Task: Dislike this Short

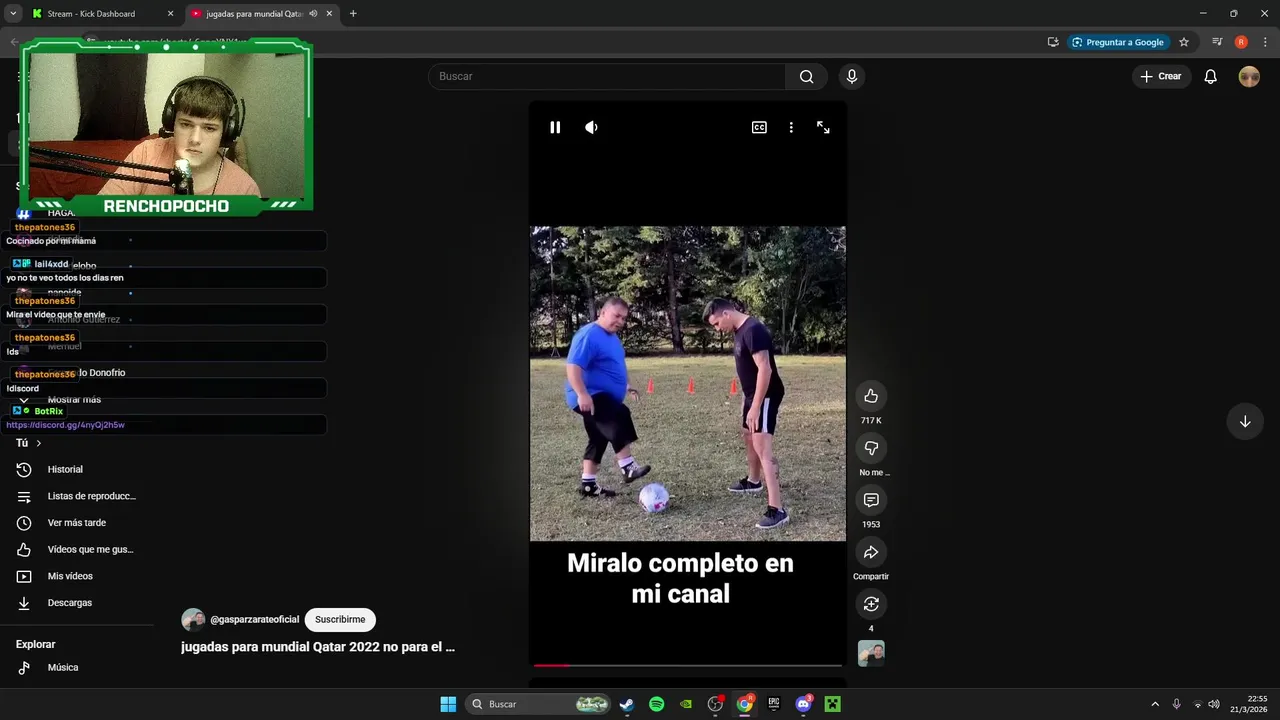Action: (x=871, y=448)
